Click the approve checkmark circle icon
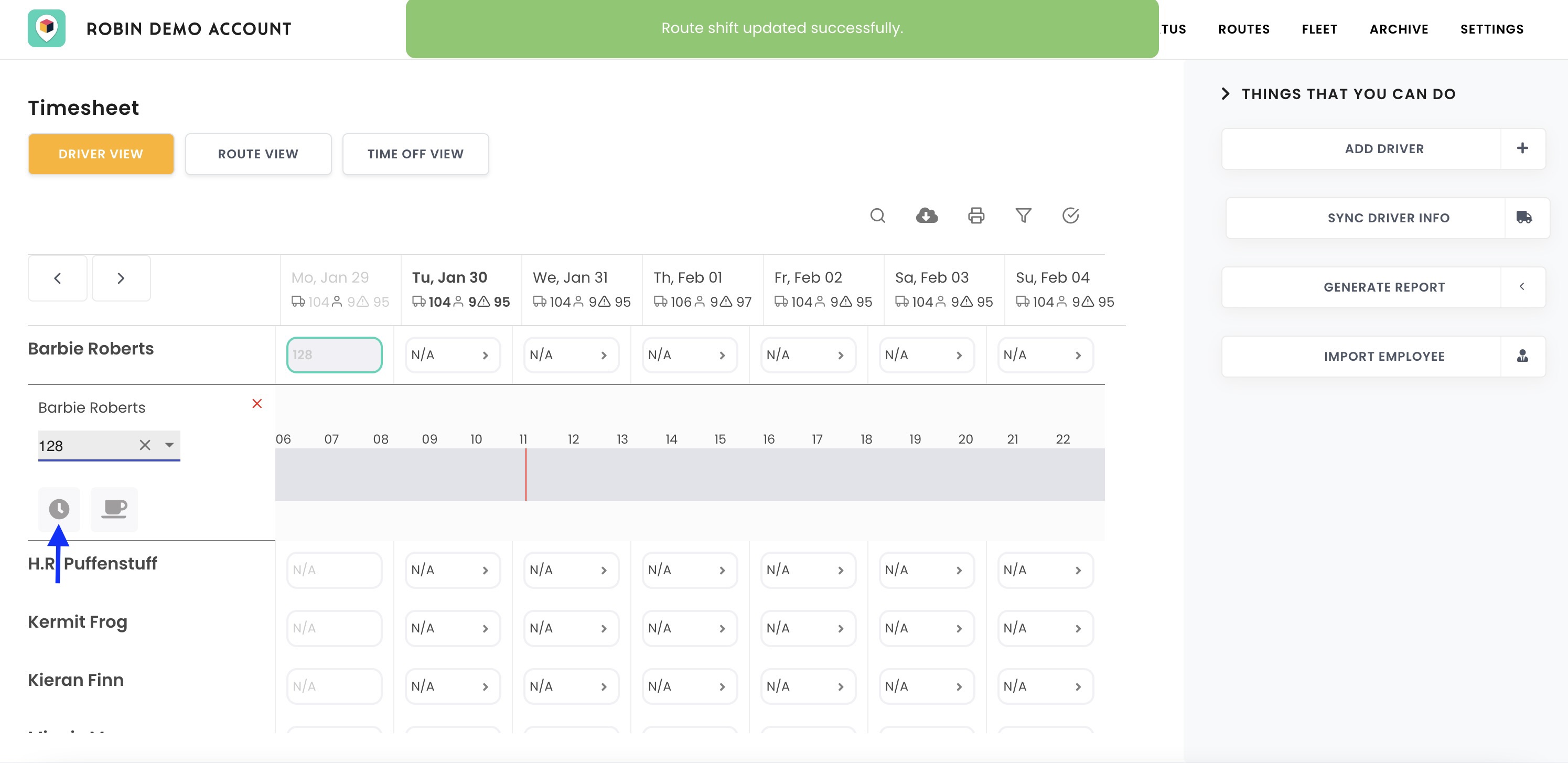 1071,216
